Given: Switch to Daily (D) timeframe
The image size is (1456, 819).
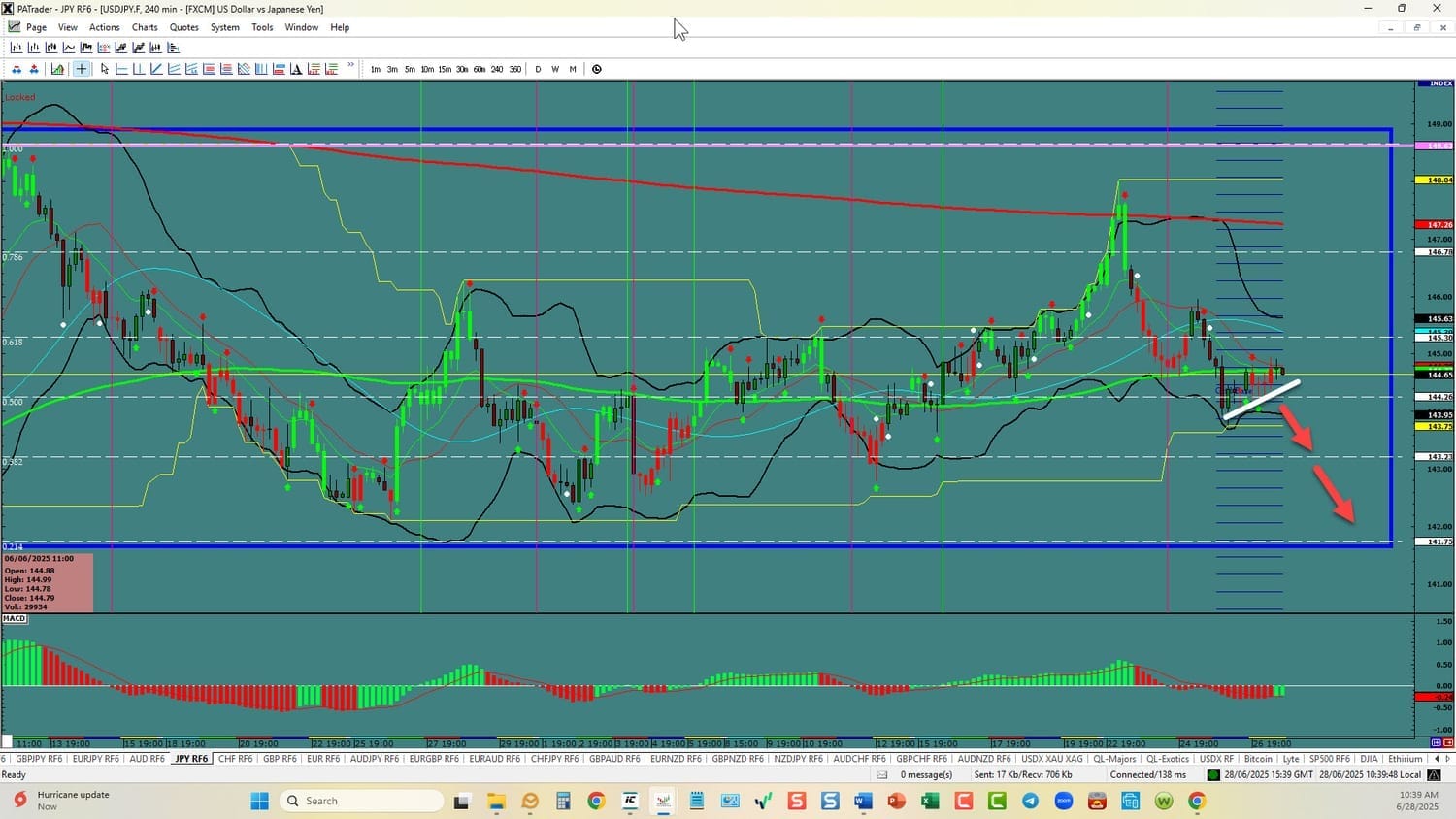Looking at the screenshot, I should 538,69.
